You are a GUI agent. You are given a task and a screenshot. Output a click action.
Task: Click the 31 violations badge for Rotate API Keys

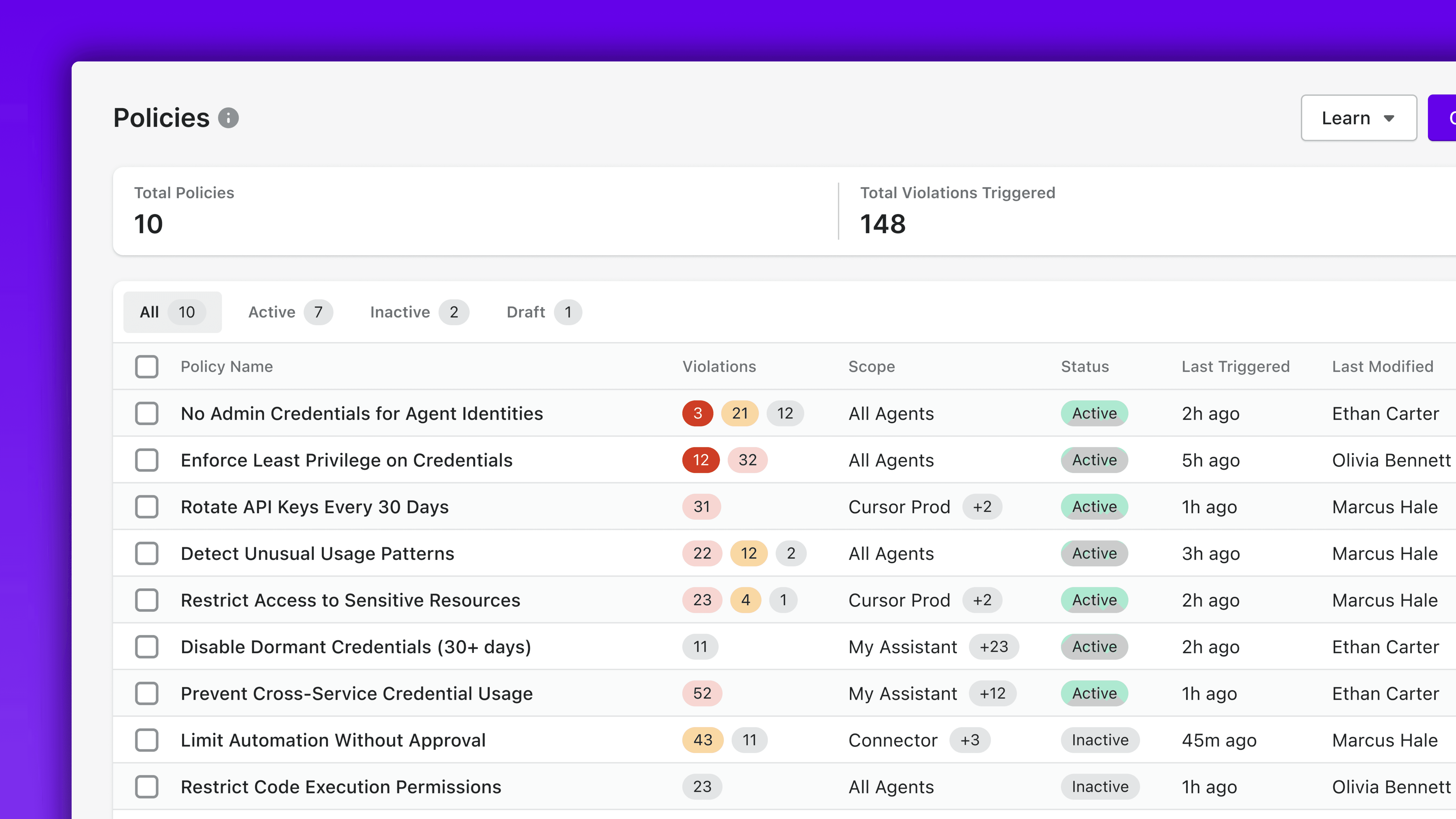pos(702,507)
